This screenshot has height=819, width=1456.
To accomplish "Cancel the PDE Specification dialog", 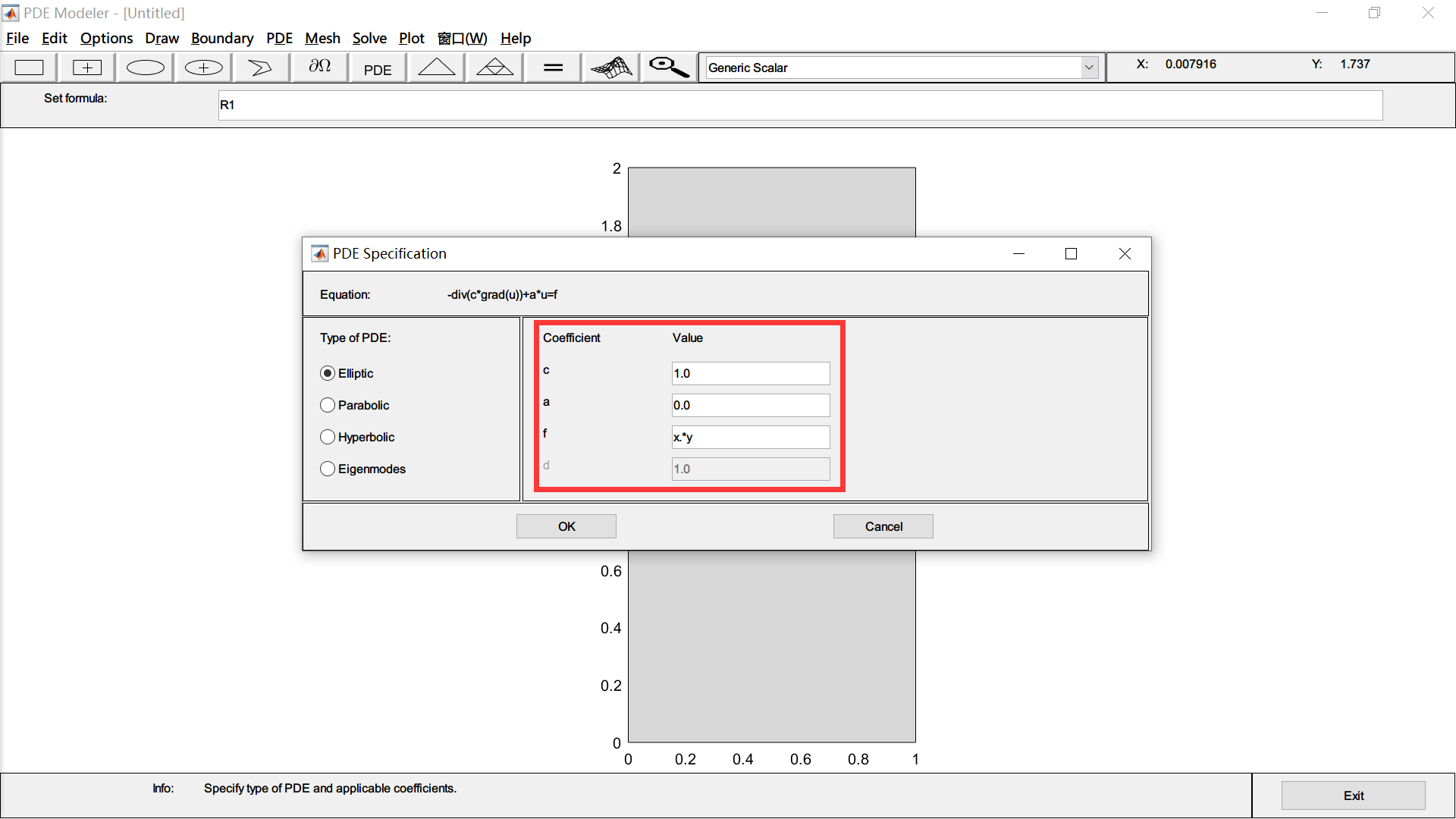I will pyautogui.click(x=883, y=526).
